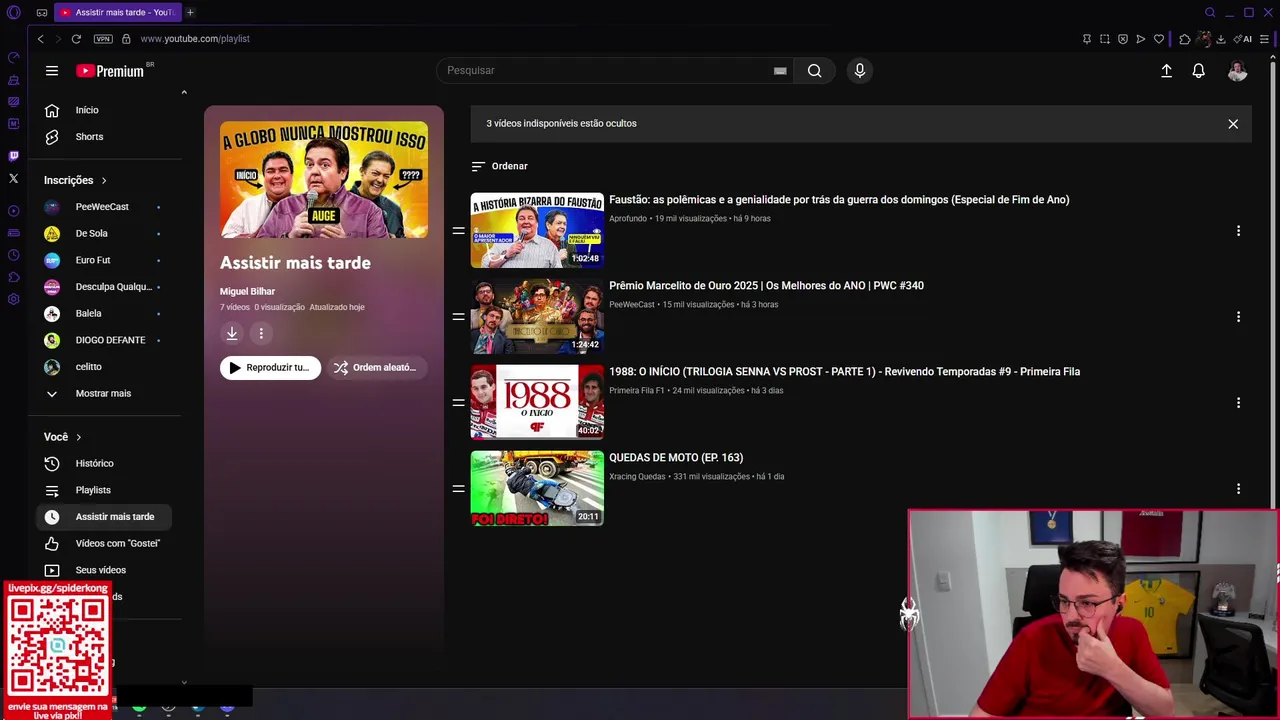Open Início in the sidebar
The image size is (1280, 720).
click(103, 110)
